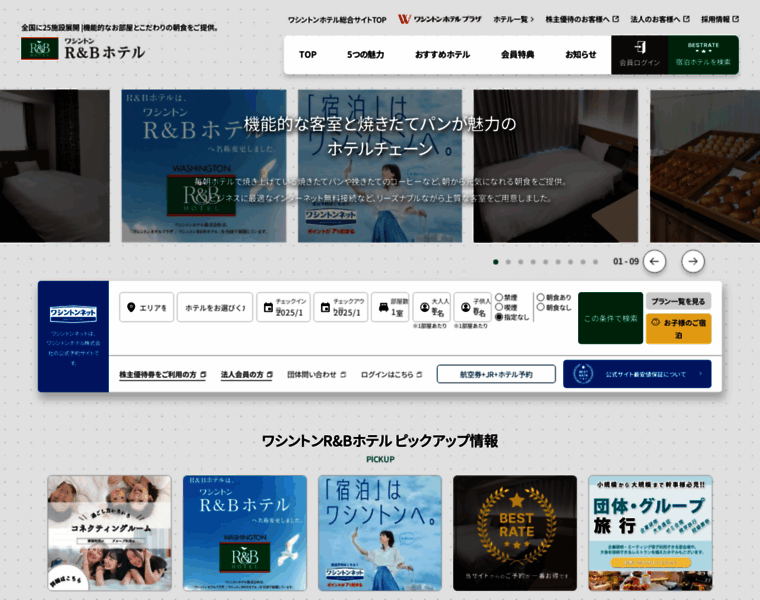The height and width of the screenshot is (600, 760).
Task: Click the bed icon for room count
Action: coord(383,307)
